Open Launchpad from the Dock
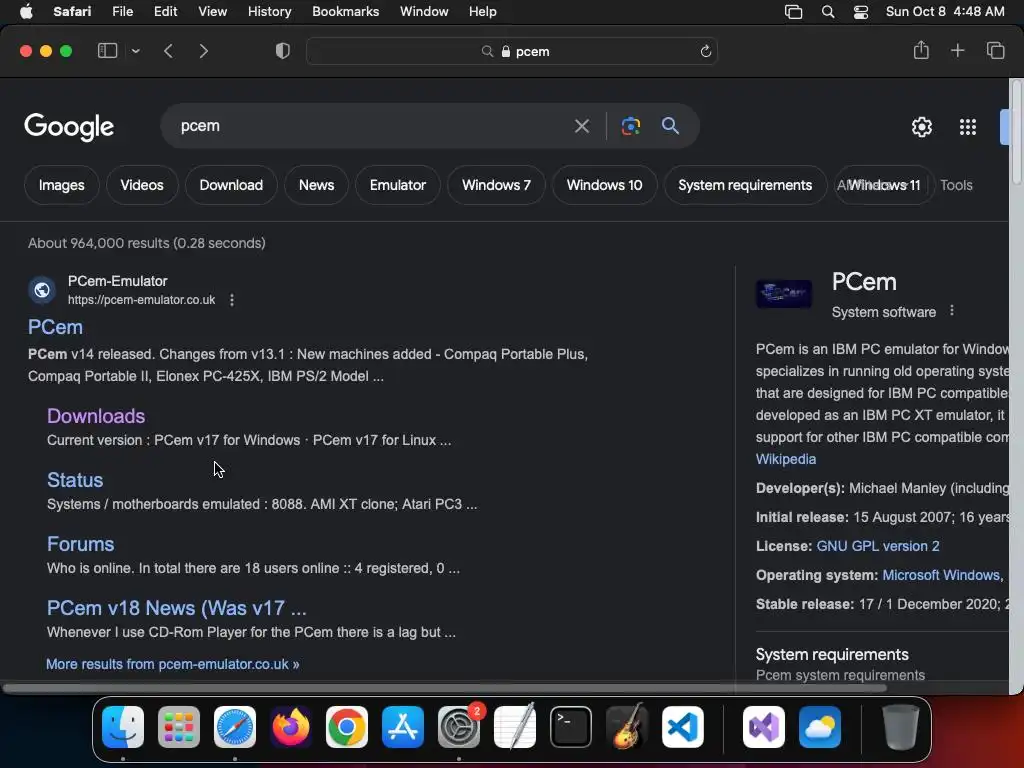Image resolution: width=1024 pixels, height=768 pixels. (x=179, y=727)
